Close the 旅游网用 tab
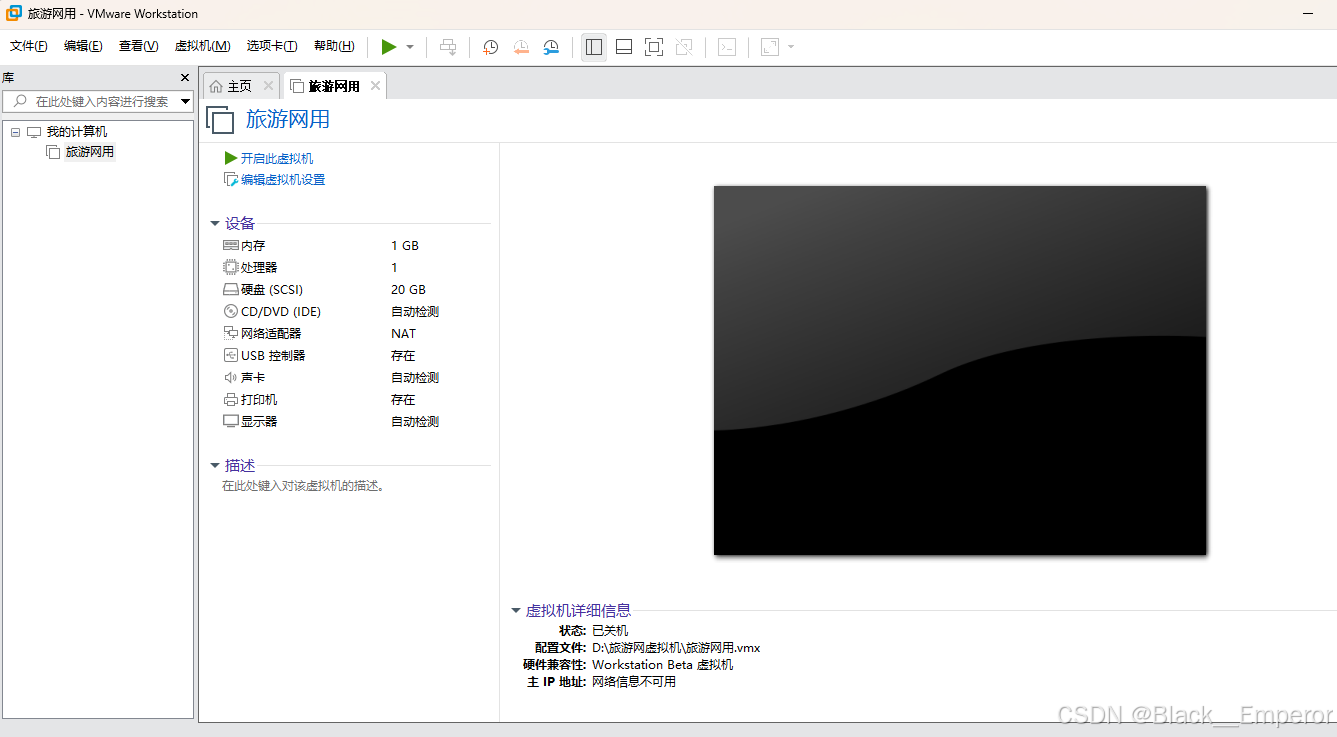The height and width of the screenshot is (737, 1337). pyautogui.click(x=375, y=86)
